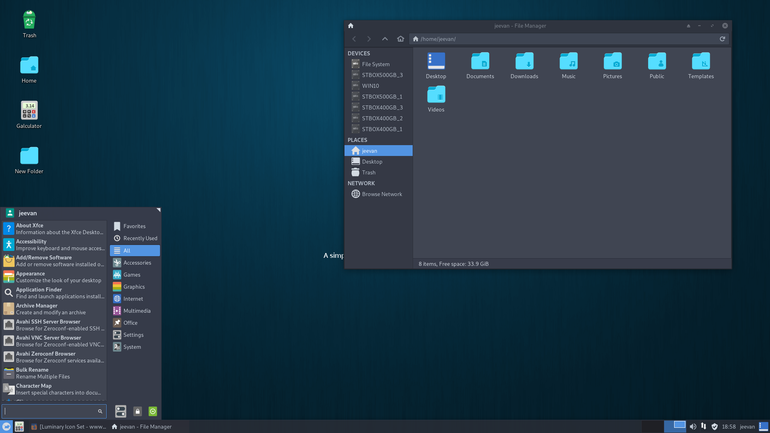Click the volume icon in system tray

point(692,427)
